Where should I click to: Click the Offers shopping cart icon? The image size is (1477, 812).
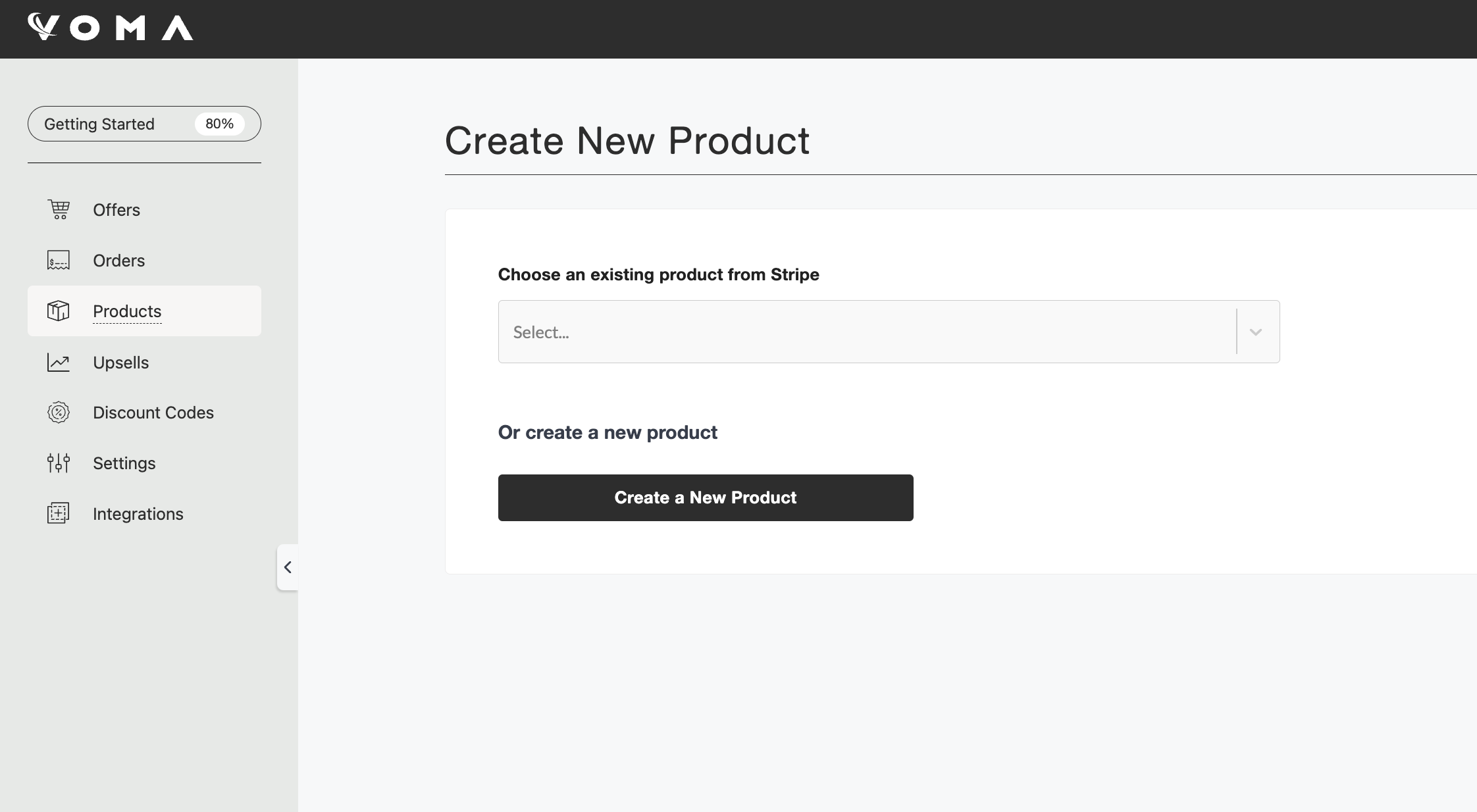59,210
